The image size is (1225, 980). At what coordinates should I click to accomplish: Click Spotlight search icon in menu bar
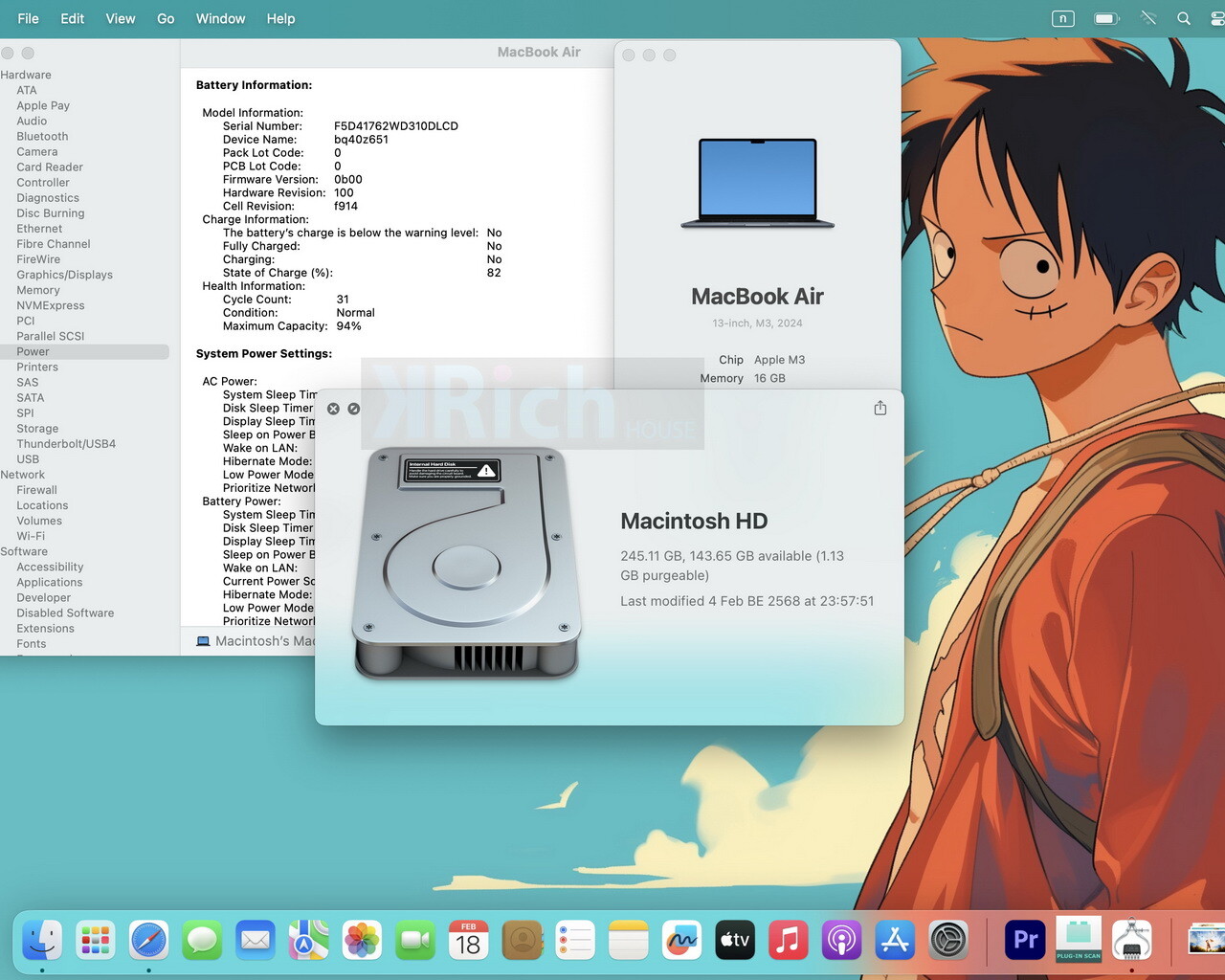click(x=1184, y=18)
